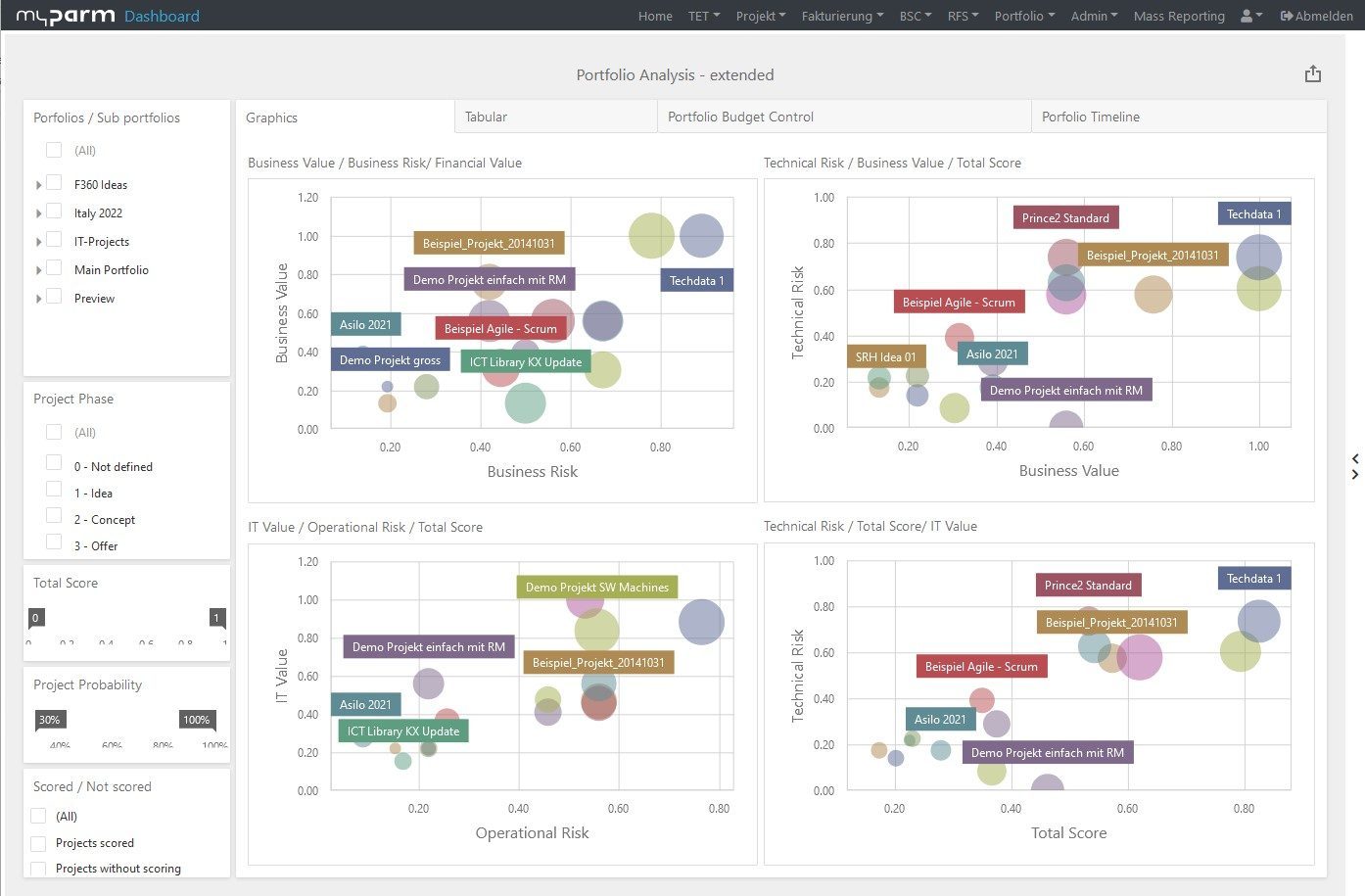The width and height of the screenshot is (1365, 896).
Task: Open the Portfolio dropdown in navbar
Action: (1024, 16)
